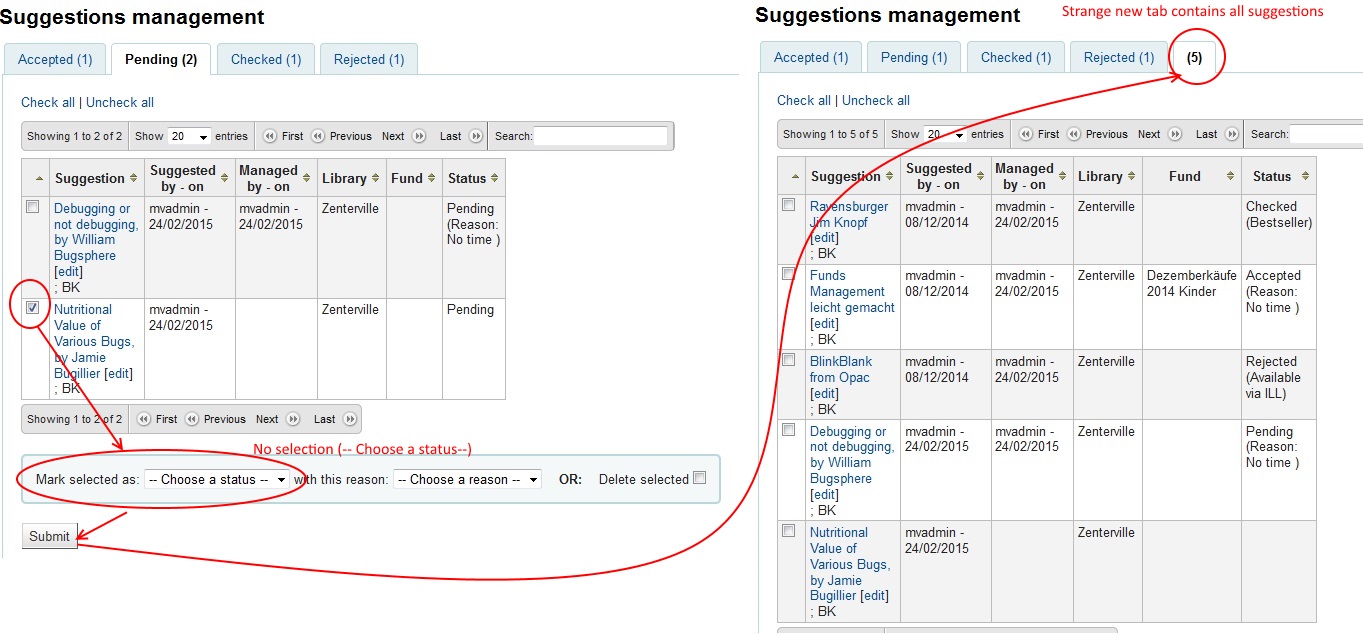Screen dimensions: 1363x635
Task: Open the Ravensburger Jim Knopf suggestion link
Action: (848, 214)
